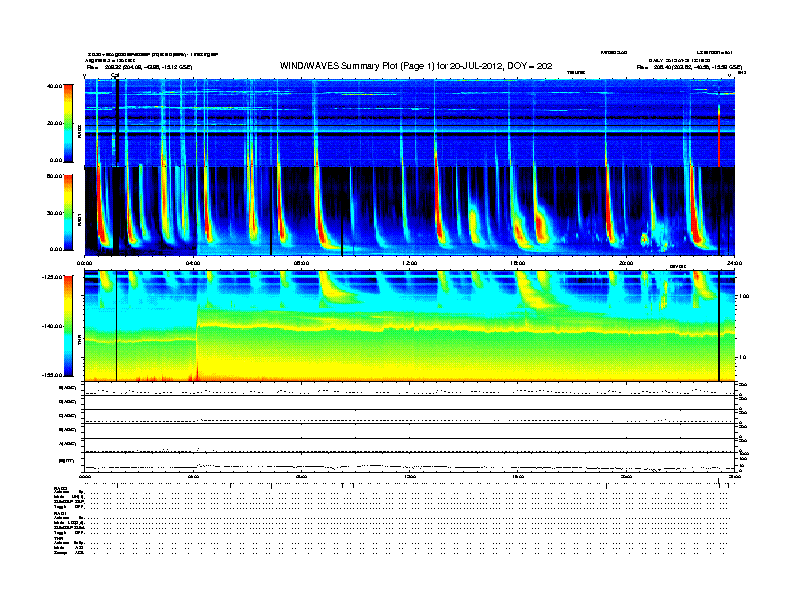Click the RAD2 intensity color bar
This screenshot has height=612, width=792.
pyautogui.click(x=68, y=123)
